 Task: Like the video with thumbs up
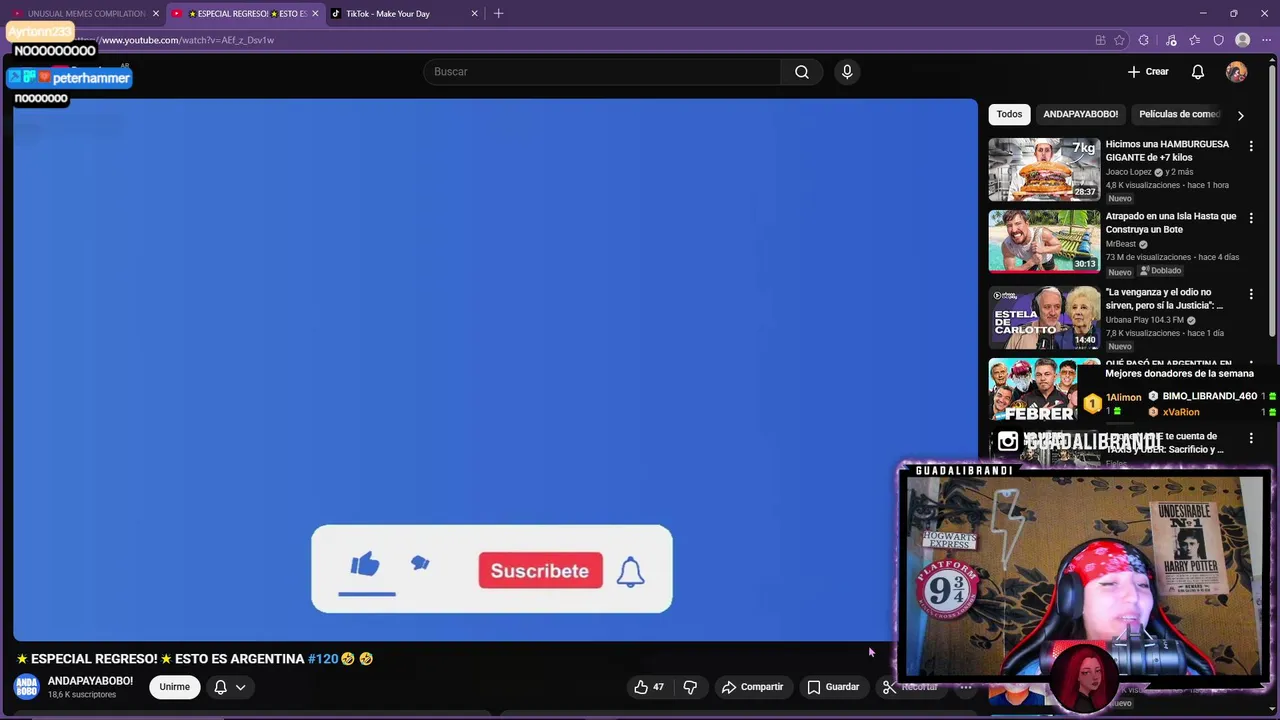coord(649,687)
